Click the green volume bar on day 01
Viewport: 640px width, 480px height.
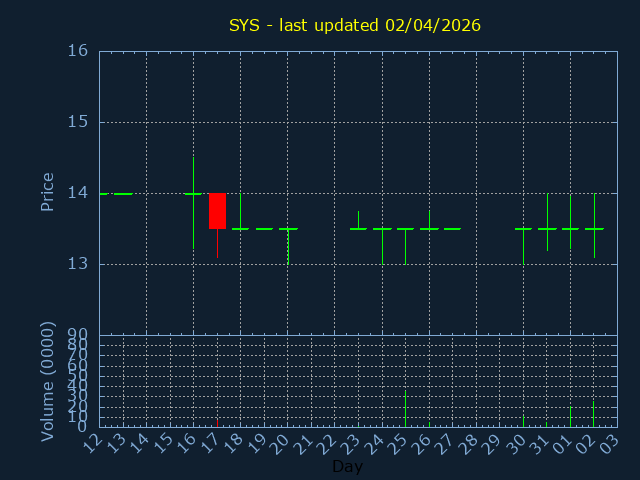570,417
